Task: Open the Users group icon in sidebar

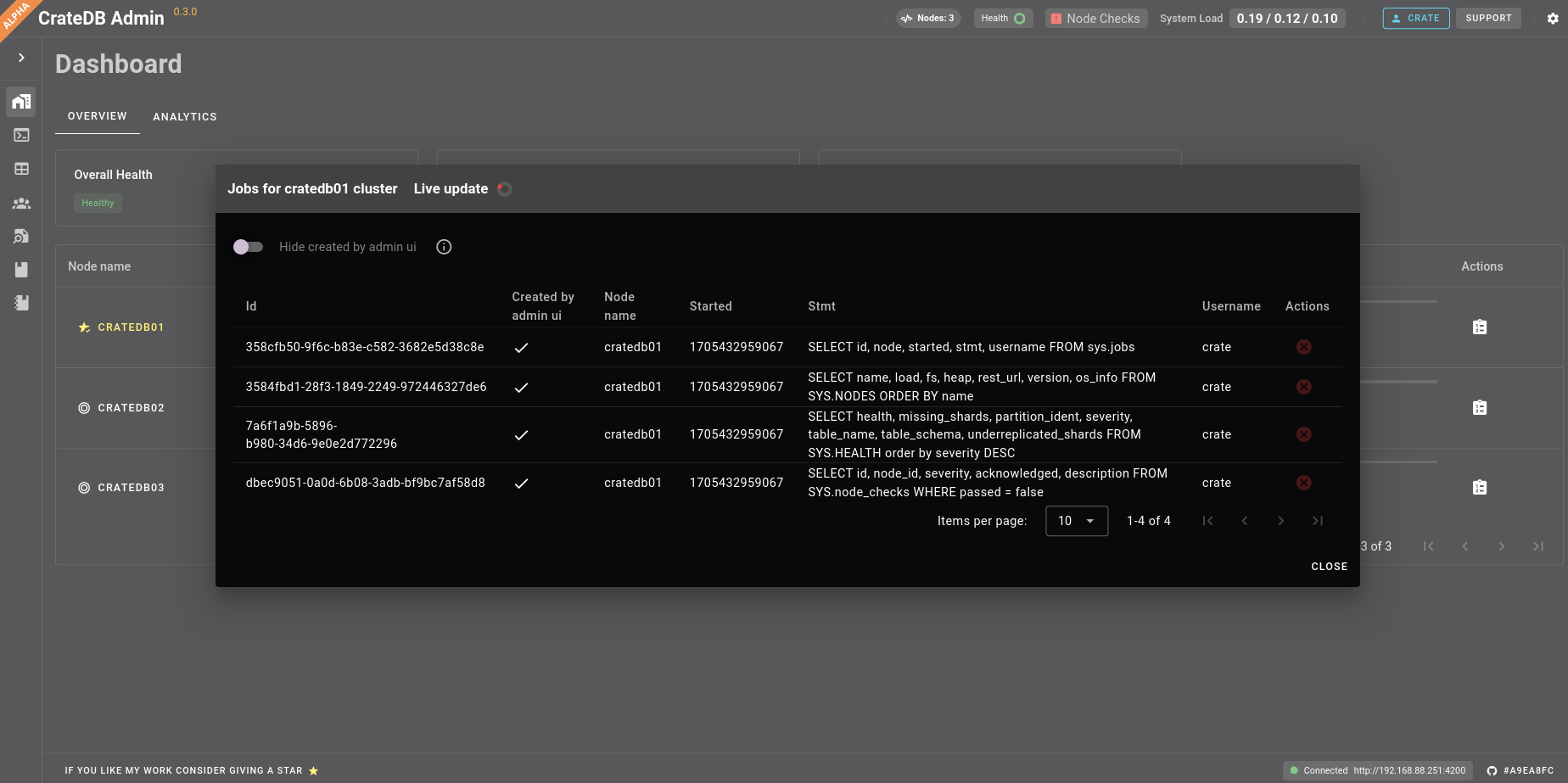Action: [21, 204]
